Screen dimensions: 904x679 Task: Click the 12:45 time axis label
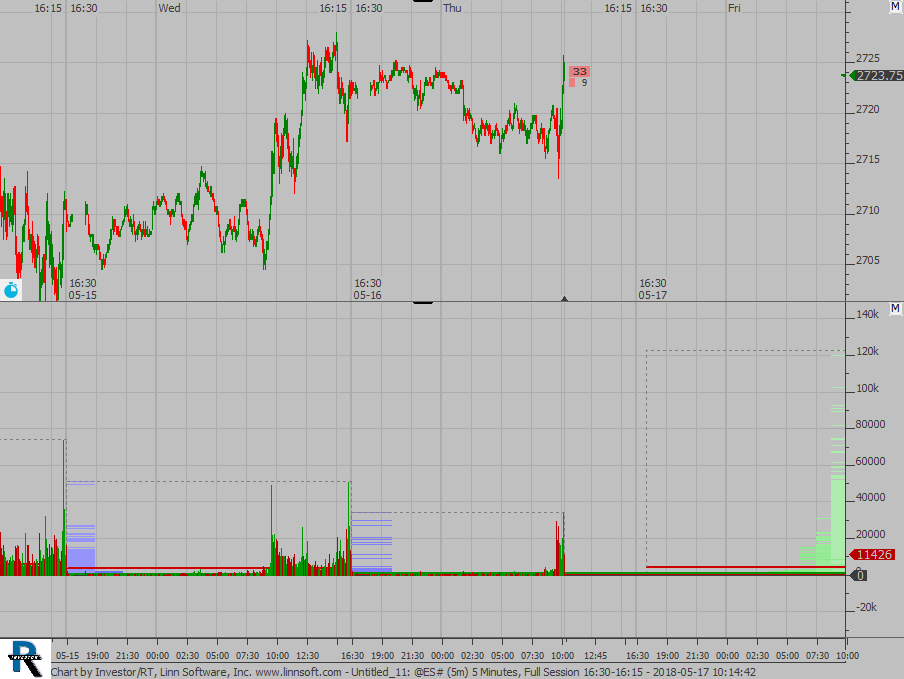click(595, 655)
